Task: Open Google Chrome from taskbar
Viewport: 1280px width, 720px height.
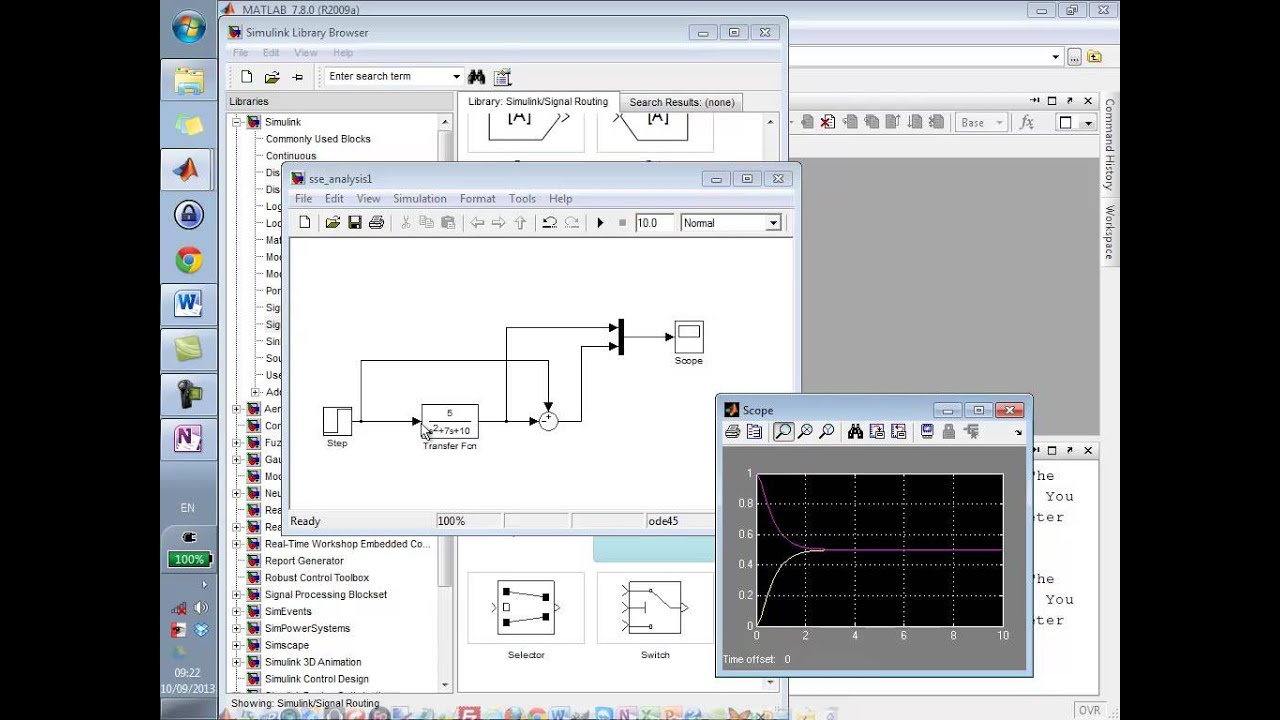Action: coord(189,261)
